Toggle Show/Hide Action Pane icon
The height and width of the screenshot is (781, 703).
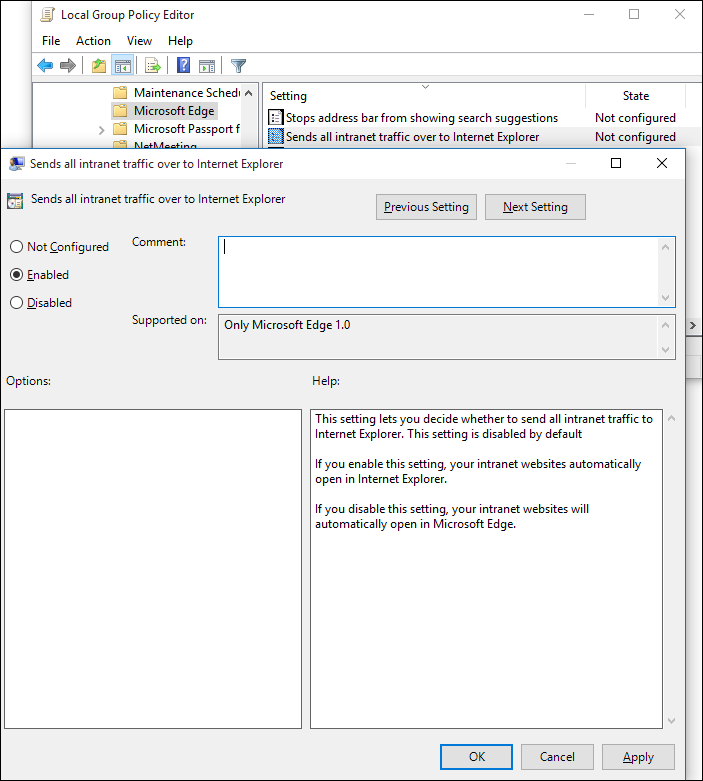coord(207,66)
